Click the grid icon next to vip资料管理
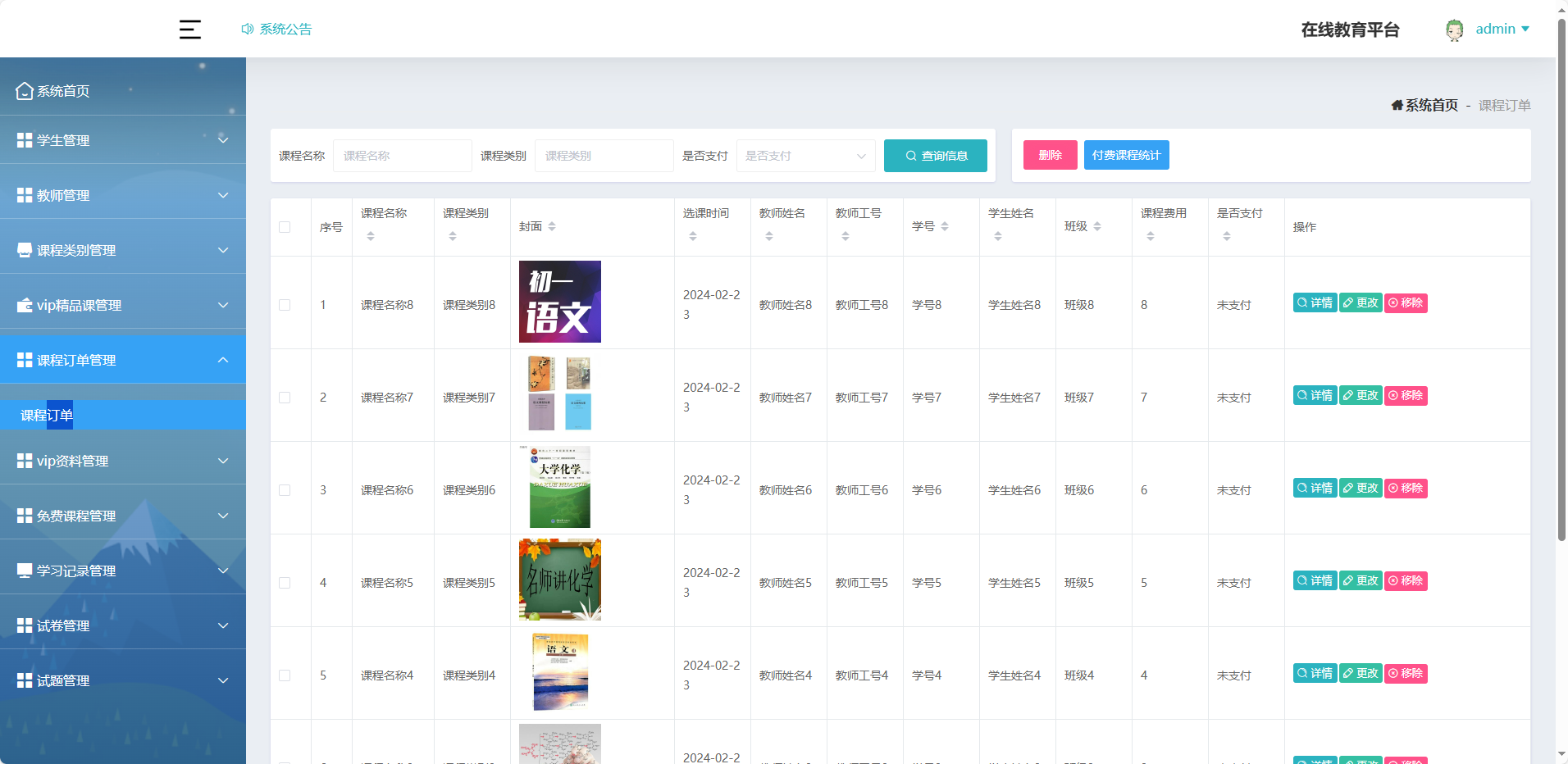This screenshot has height=764, width=1568. [x=25, y=461]
